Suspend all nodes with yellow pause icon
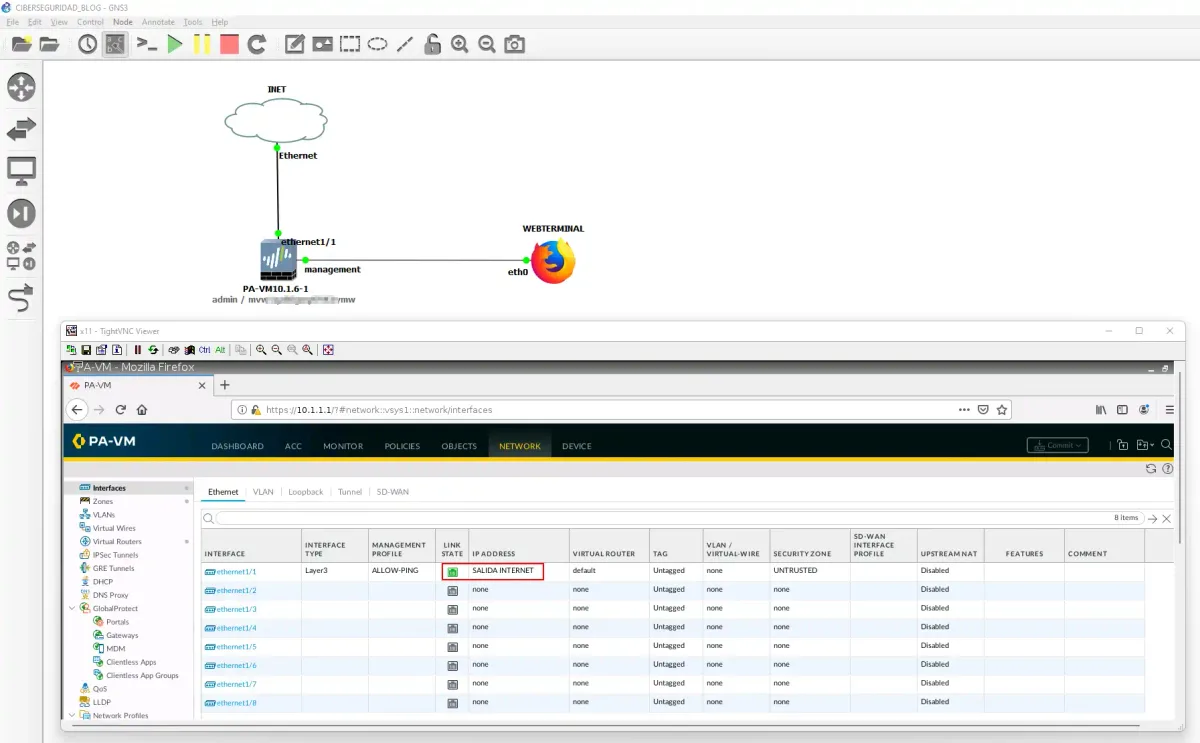This screenshot has width=1200, height=743. click(202, 44)
